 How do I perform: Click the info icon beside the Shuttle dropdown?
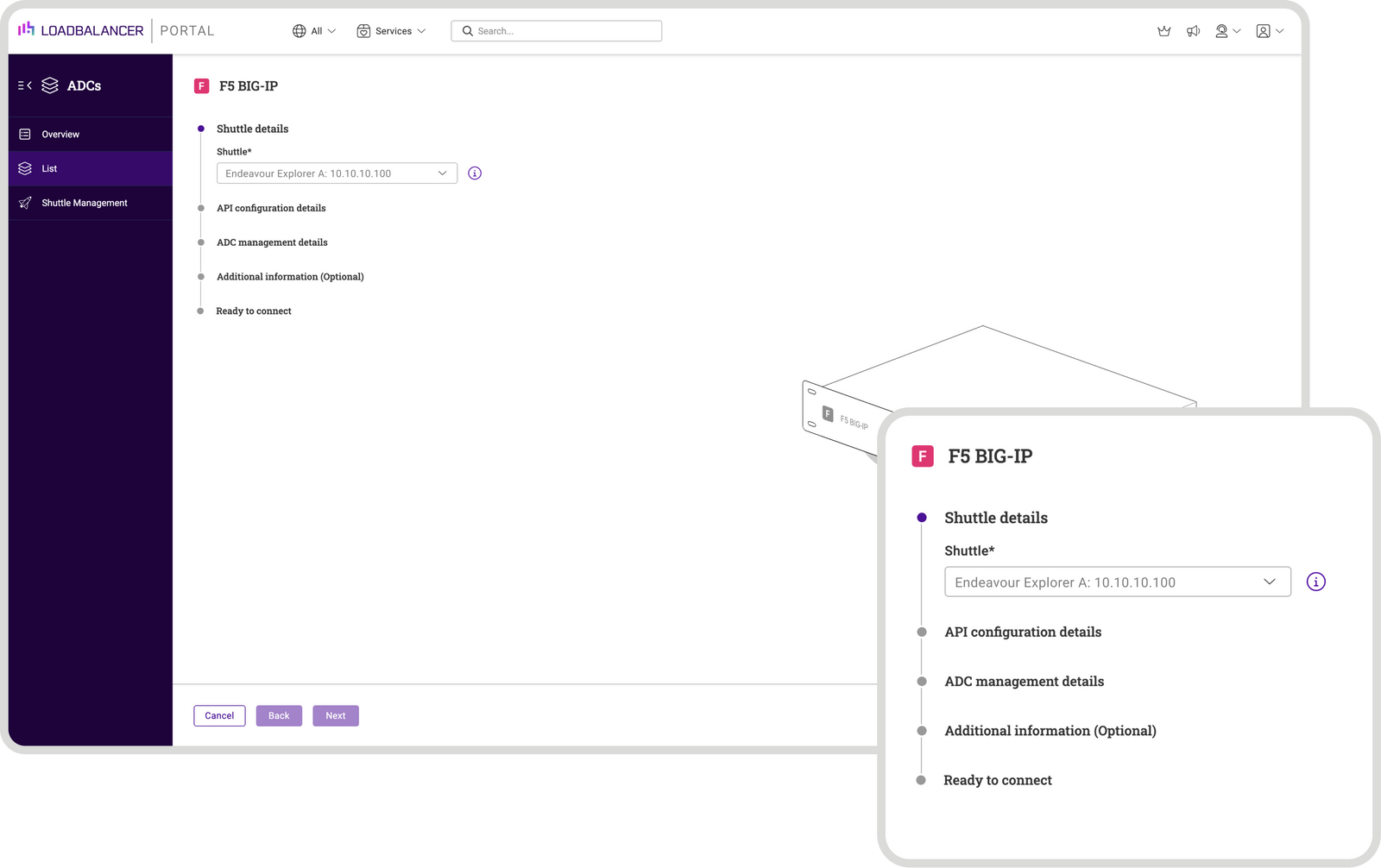pyautogui.click(x=473, y=173)
